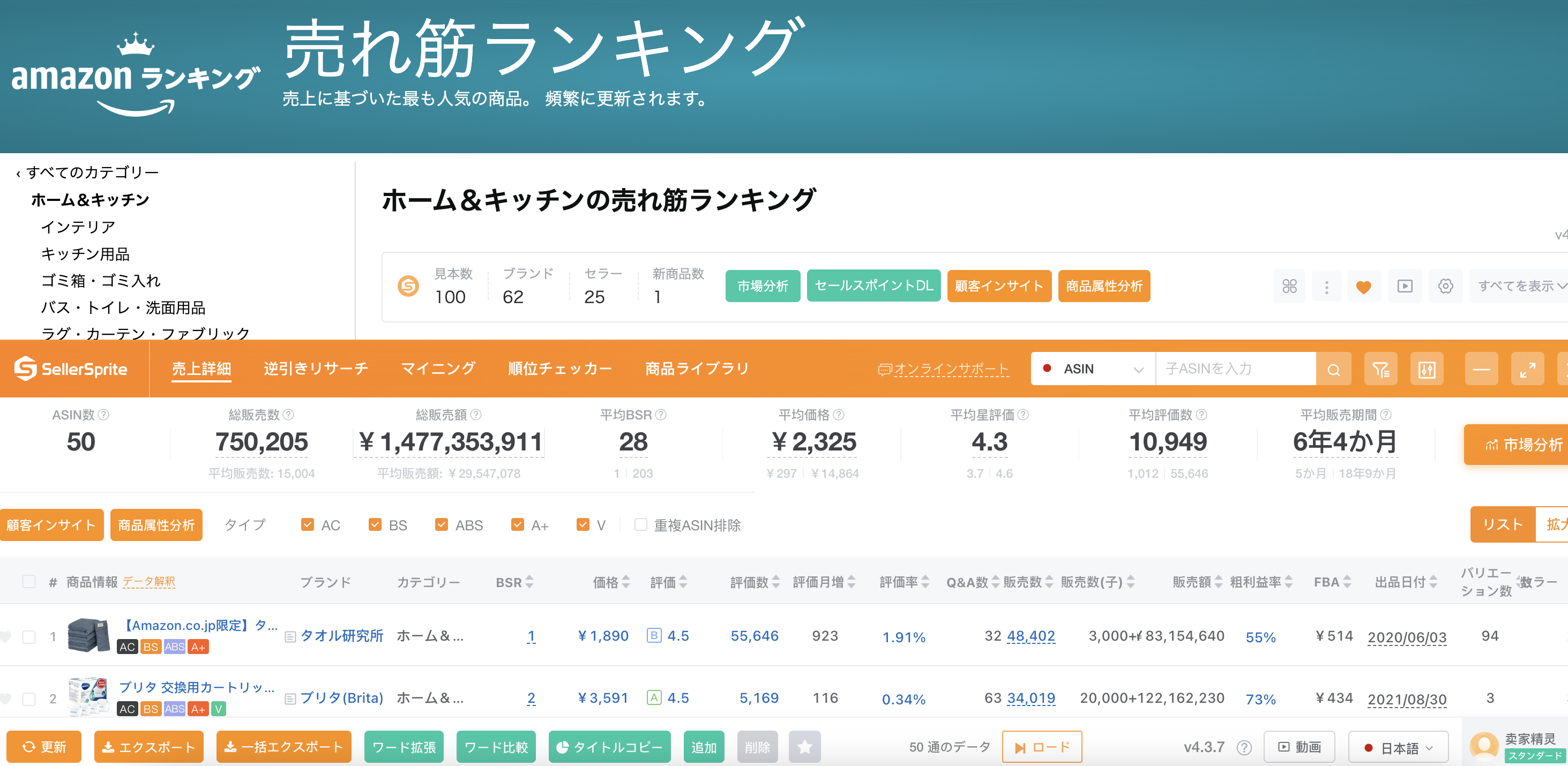Open the 日本語 language dropdown
This screenshot has height=766, width=1568.
click(1398, 747)
